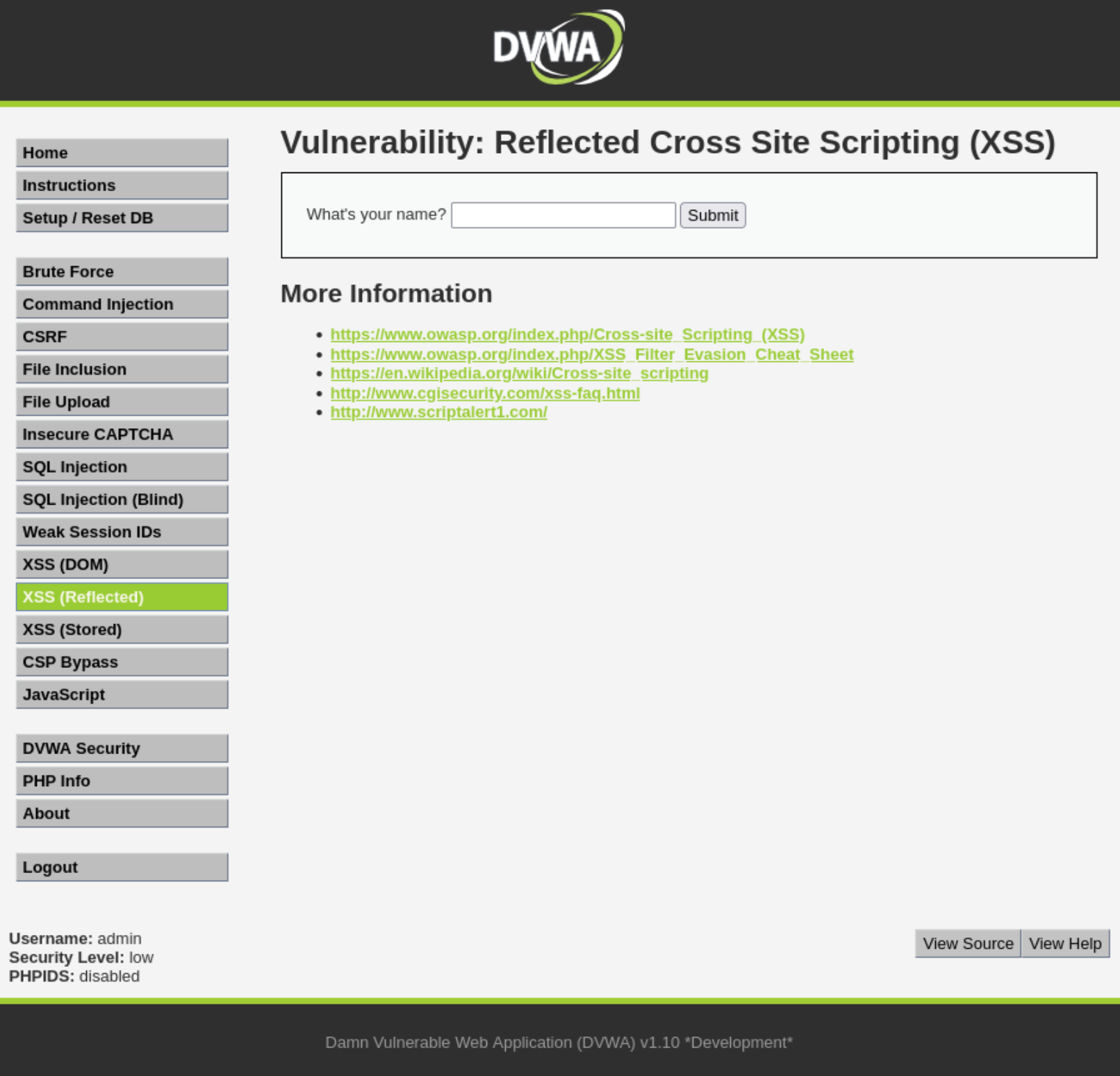The width and height of the screenshot is (1120, 1076).
Task: Open SQL Injection (Blind) module
Action: pos(122,500)
